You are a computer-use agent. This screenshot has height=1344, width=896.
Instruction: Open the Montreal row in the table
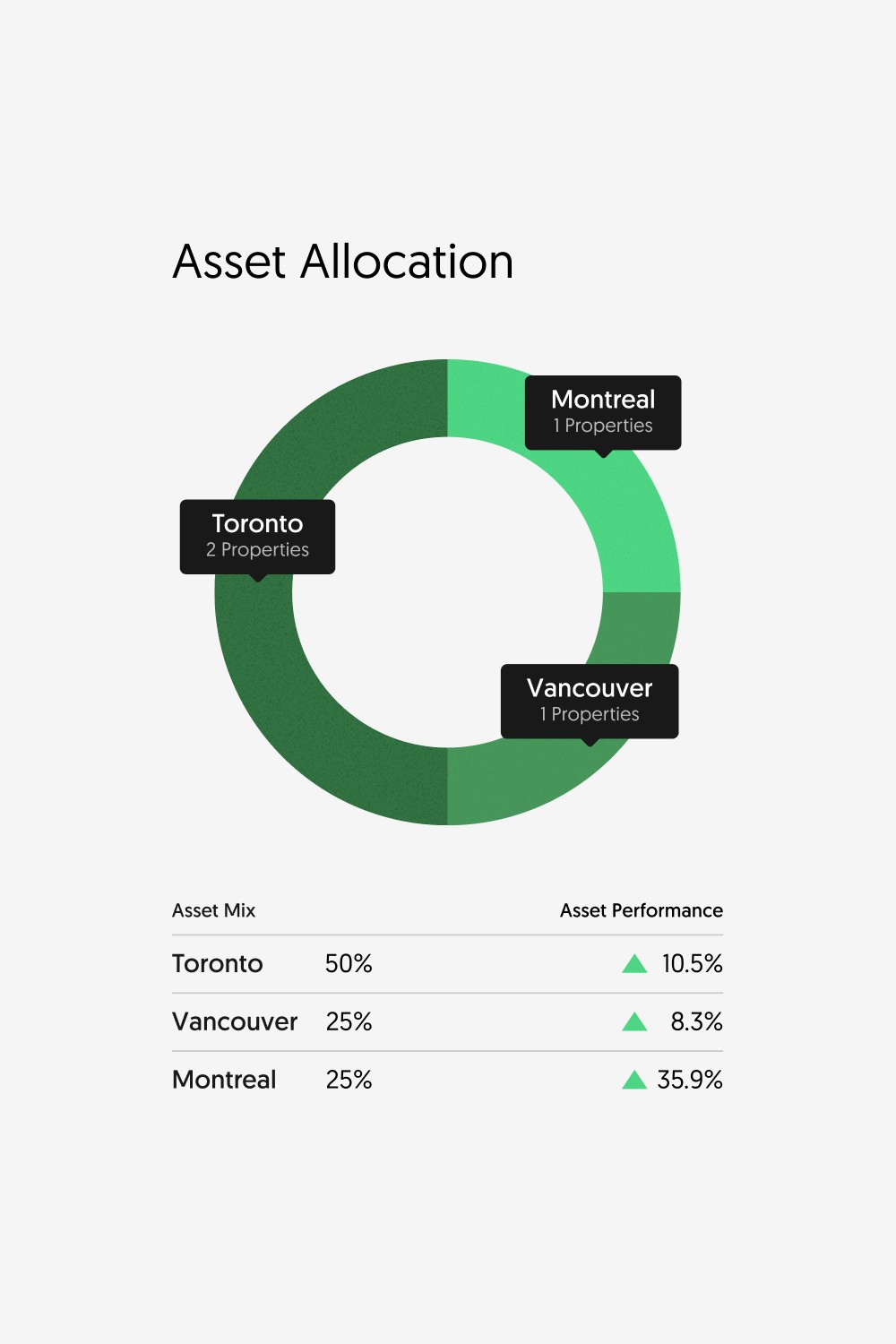447,1080
